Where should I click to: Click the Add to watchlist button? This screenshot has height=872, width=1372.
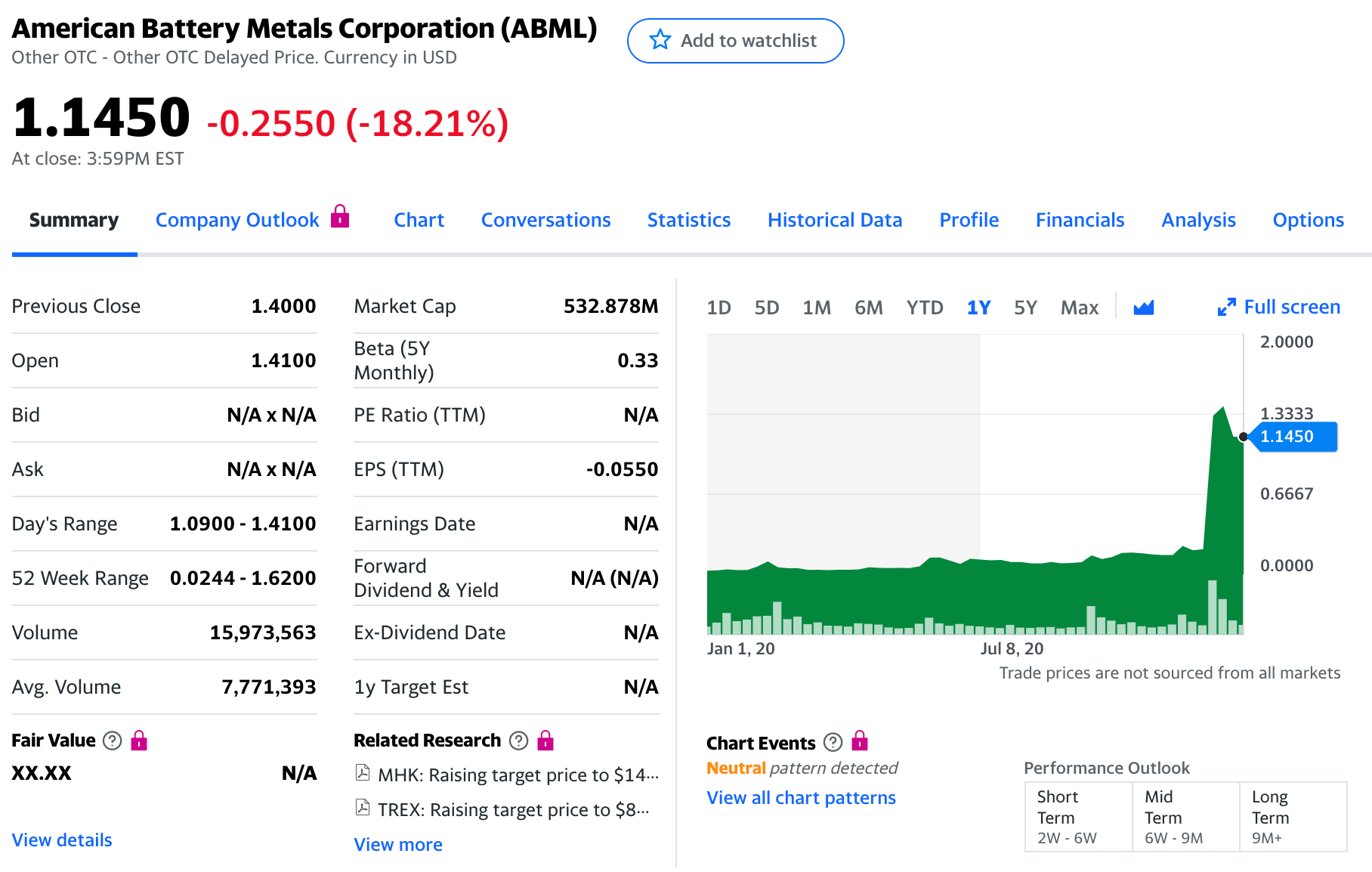(735, 41)
